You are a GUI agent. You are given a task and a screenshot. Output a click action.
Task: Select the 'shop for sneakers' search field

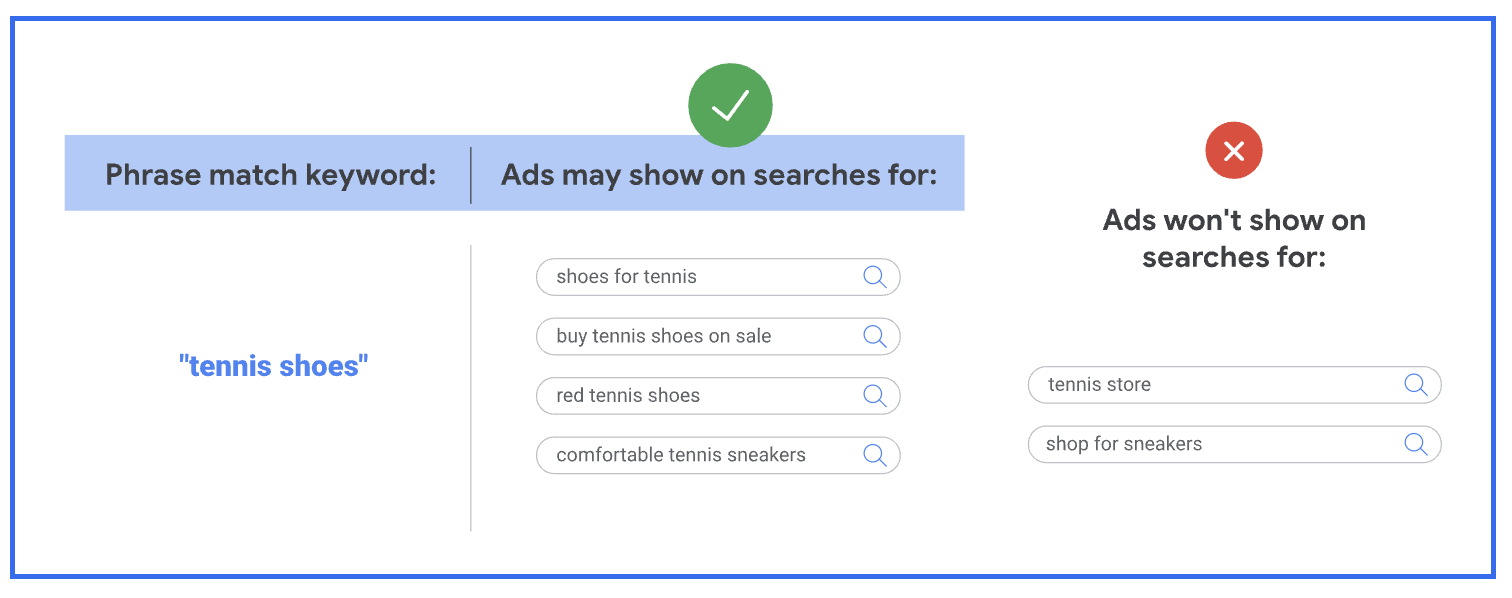1234,444
